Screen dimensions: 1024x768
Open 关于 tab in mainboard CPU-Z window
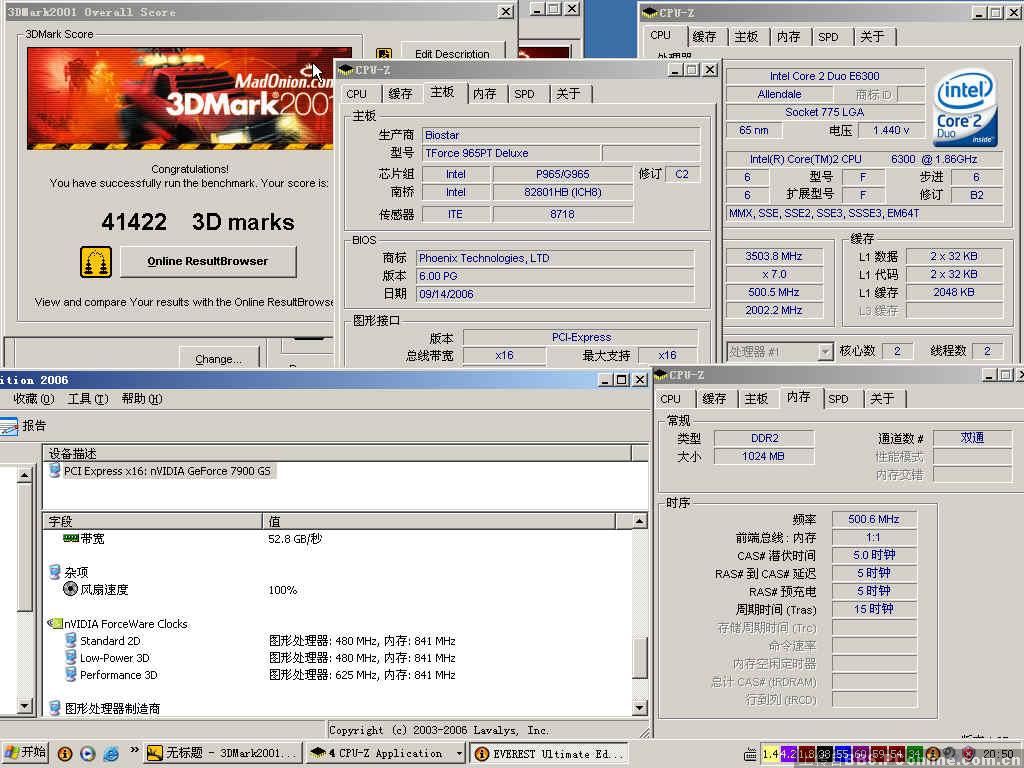(568, 94)
